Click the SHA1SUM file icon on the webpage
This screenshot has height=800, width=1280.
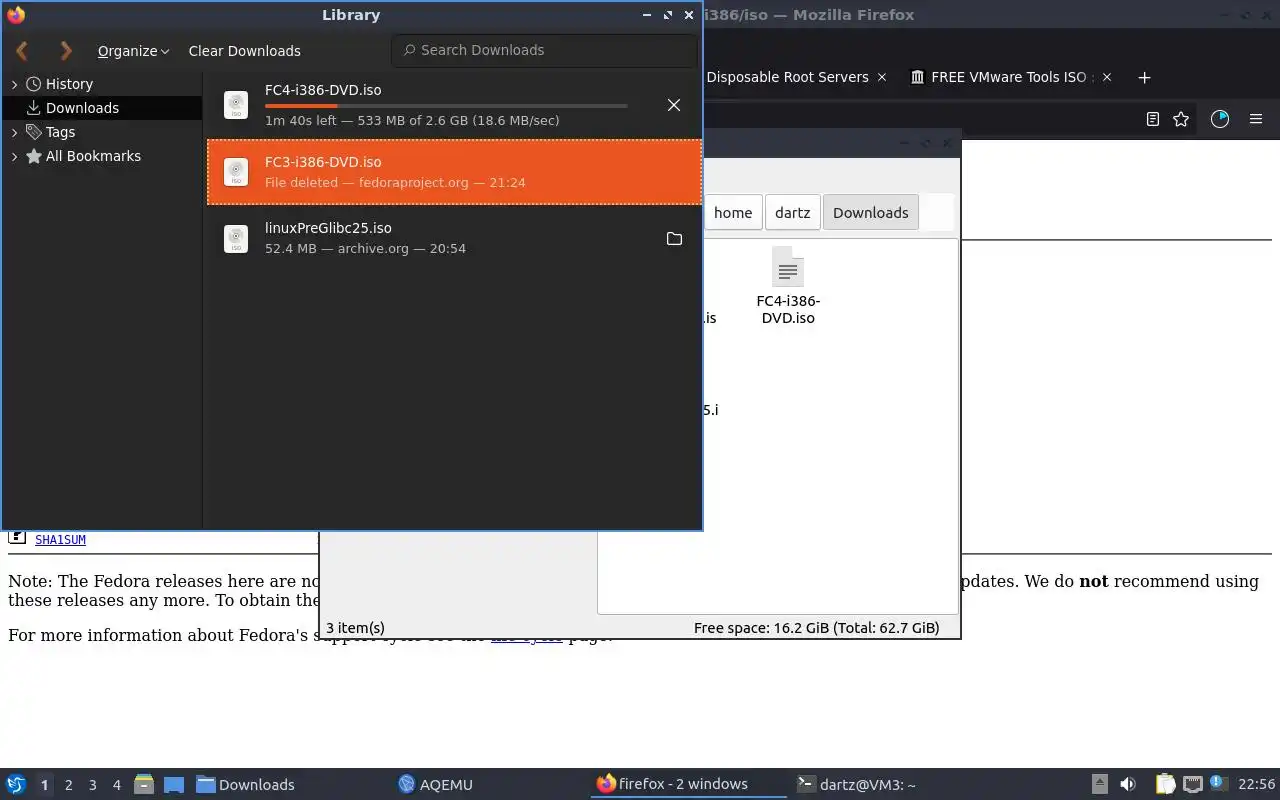click(x=17, y=537)
